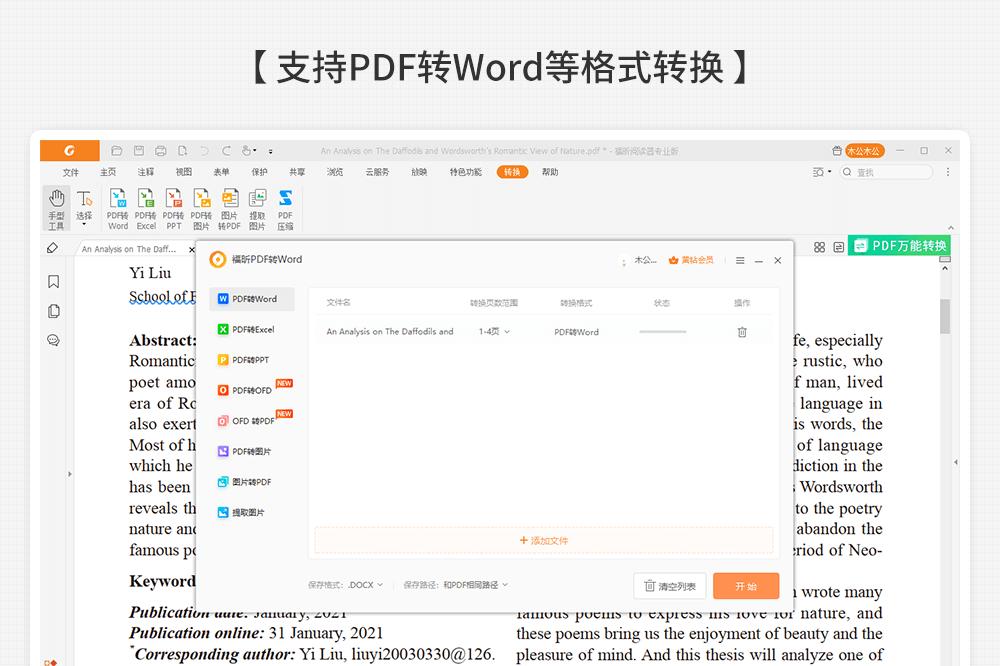Open the 帮助 tab
The image size is (1000, 666).
pos(550,172)
